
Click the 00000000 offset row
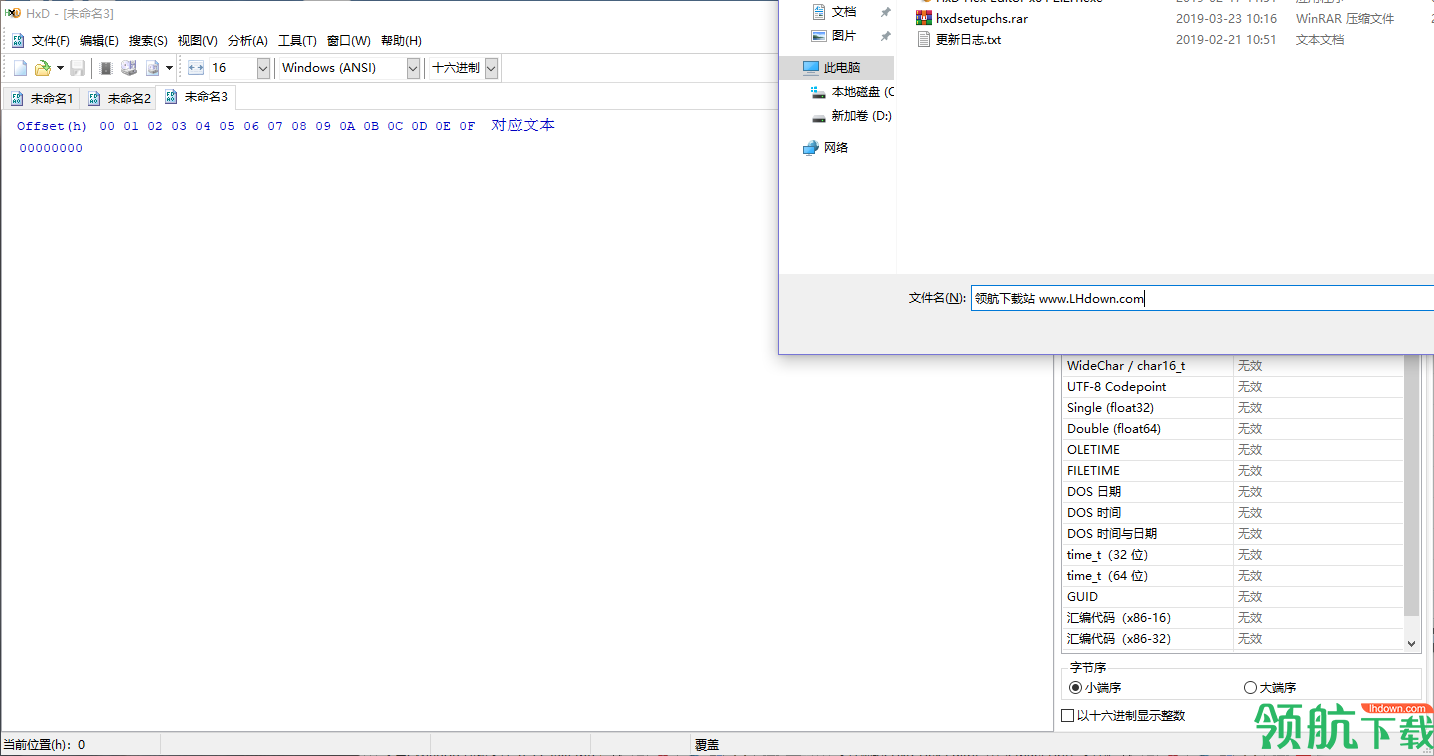point(51,148)
